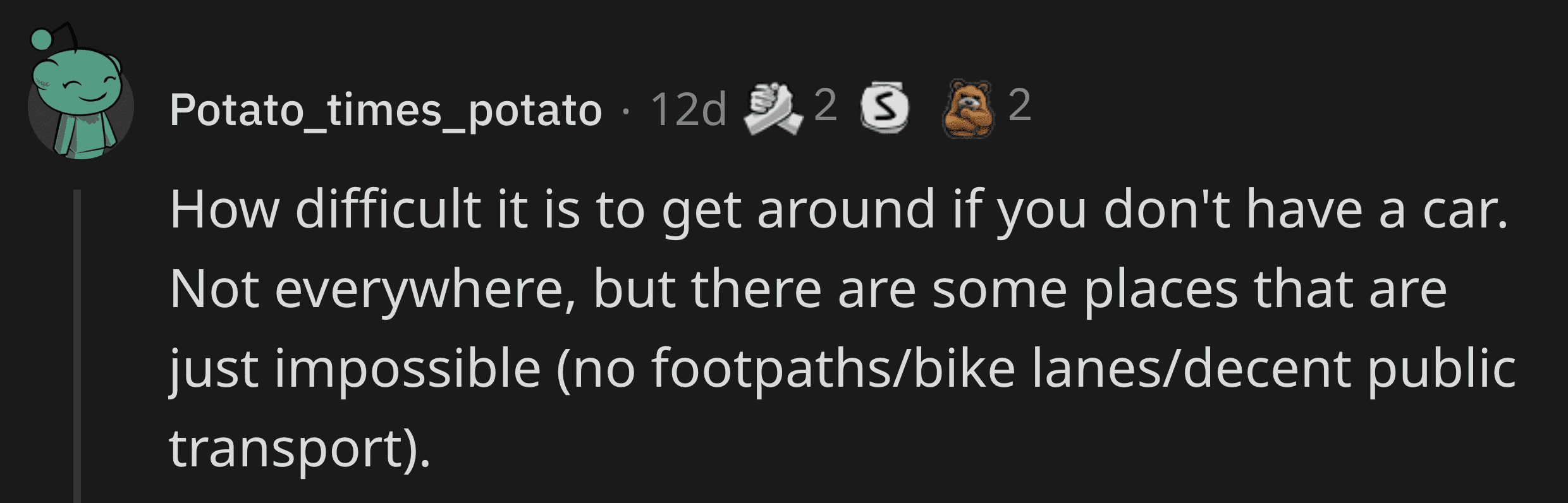The width and height of the screenshot is (1568, 503).
Task: Click the comment line starting "Not everywhere"
Action: pyautogui.click(x=807, y=290)
